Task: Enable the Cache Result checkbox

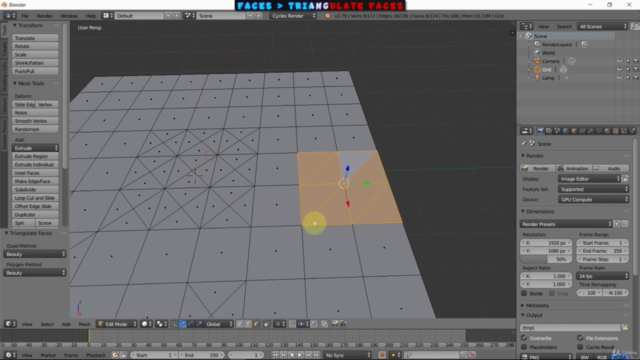Action: (580, 347)
